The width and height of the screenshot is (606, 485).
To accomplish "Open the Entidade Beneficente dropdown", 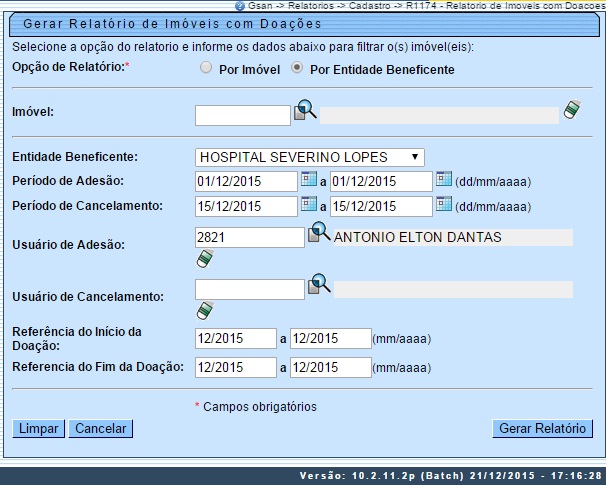I will click(310, 157).
